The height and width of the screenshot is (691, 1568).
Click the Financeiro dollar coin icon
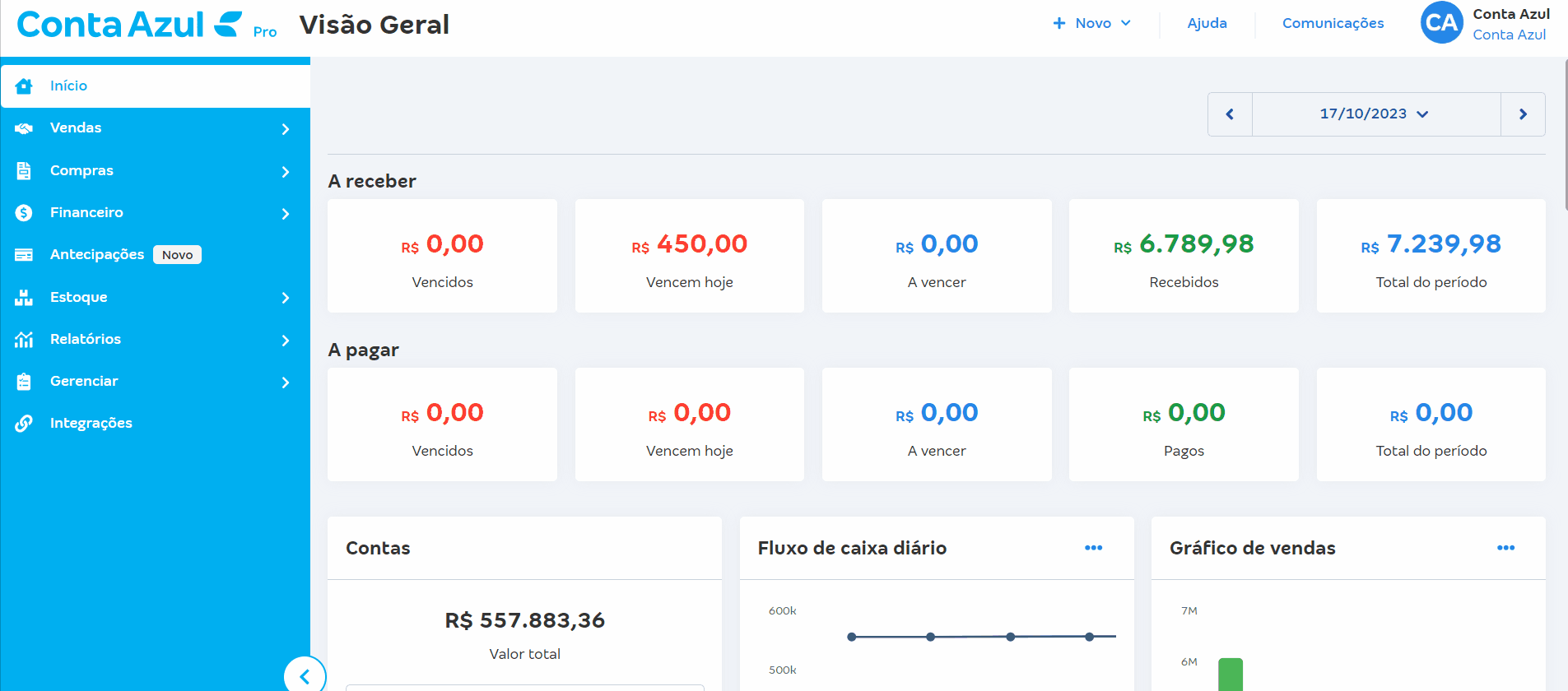(24, 213)
